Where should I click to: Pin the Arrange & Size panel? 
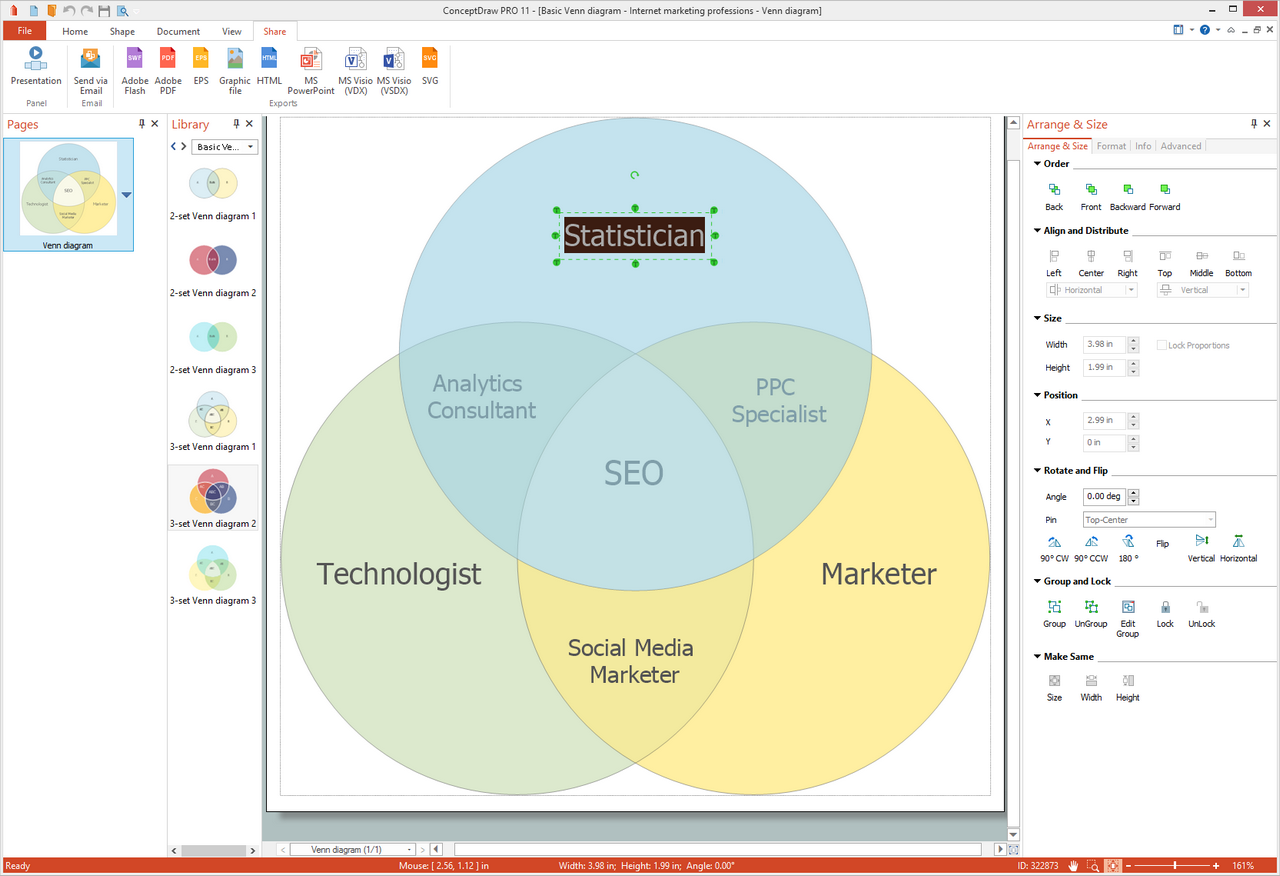click(1254, 124)
